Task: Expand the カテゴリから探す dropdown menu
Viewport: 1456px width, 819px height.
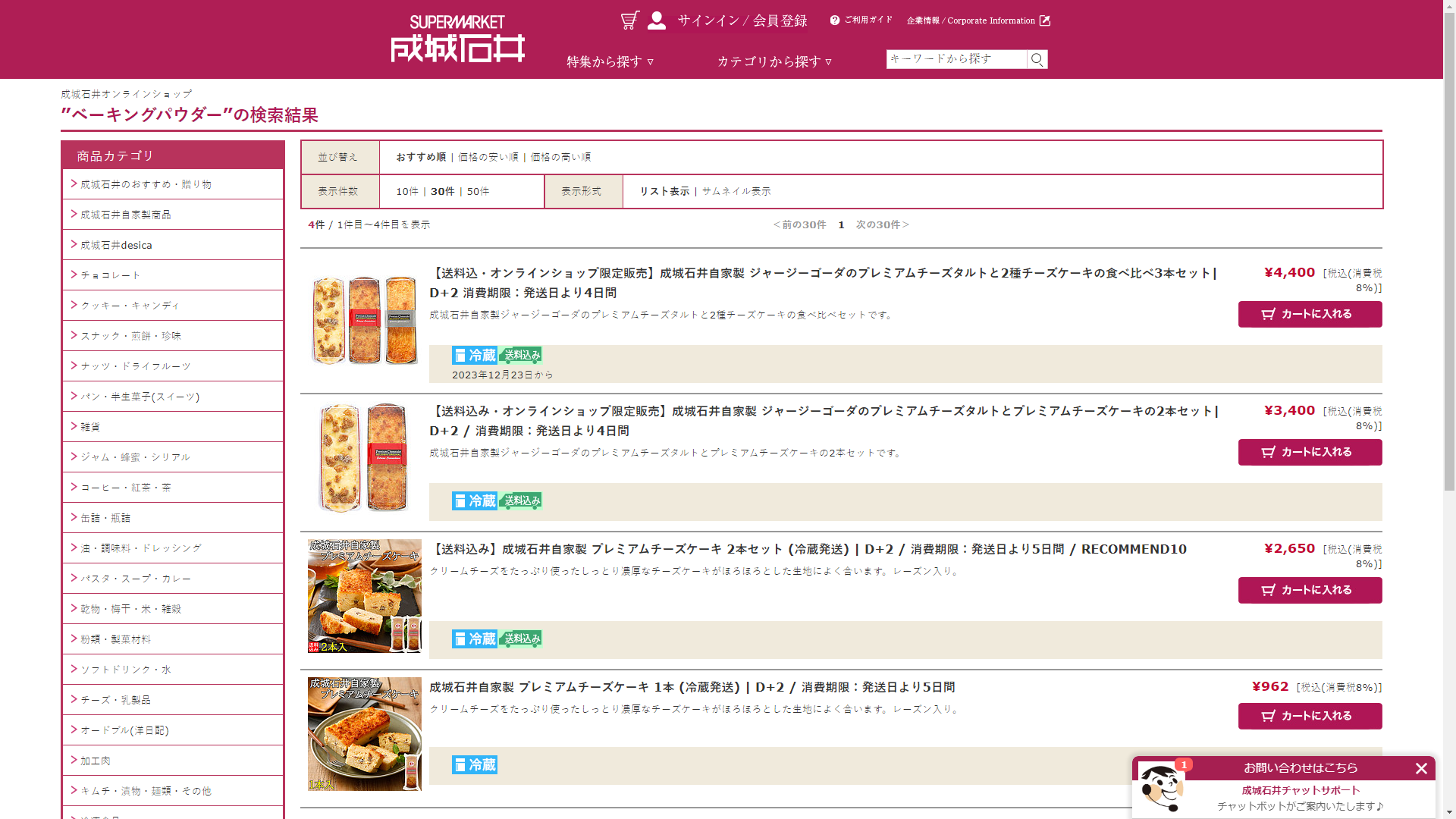Action: (x=774, y=61)
